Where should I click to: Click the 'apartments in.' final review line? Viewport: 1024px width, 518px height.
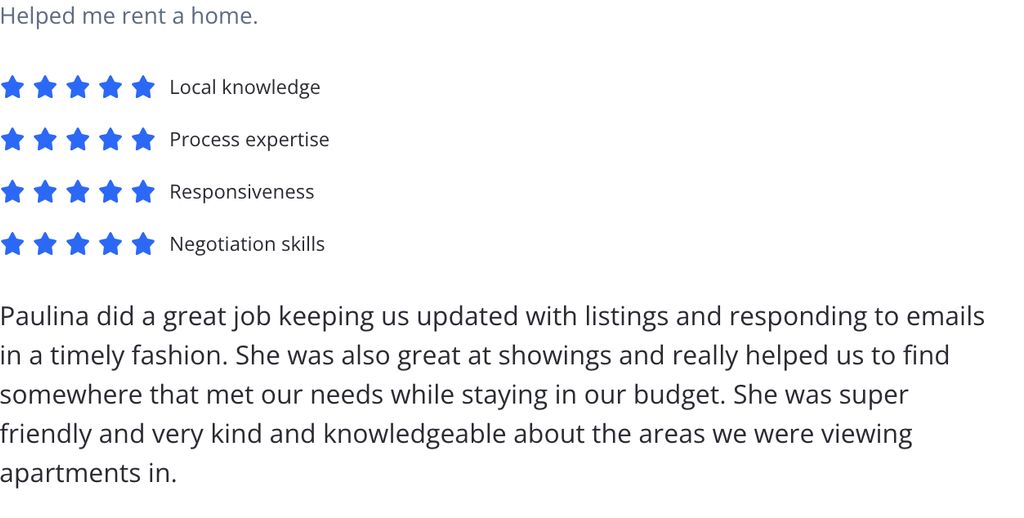pos(88,474)
